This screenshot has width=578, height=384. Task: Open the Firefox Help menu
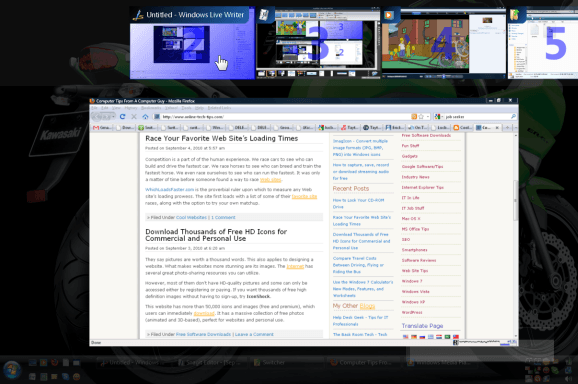pyautogui.click(x=199, y=108)
